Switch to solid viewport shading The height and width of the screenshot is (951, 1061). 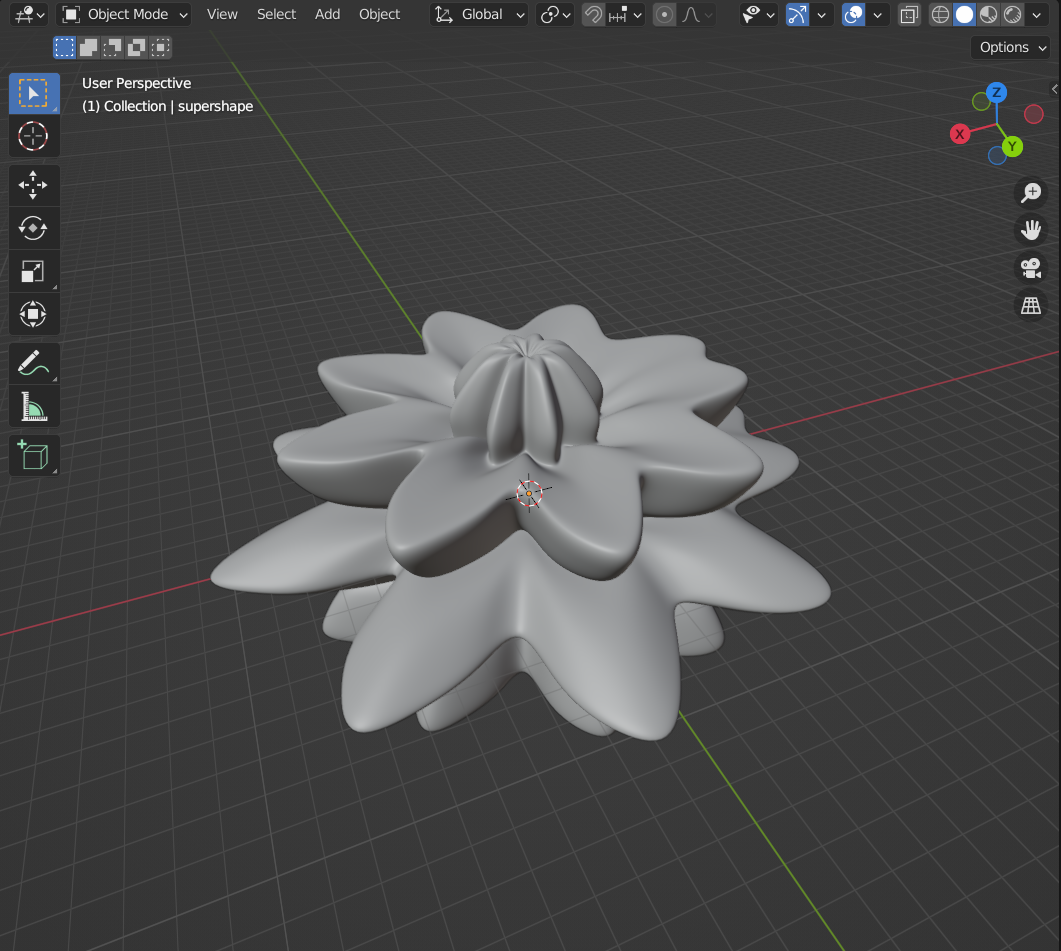[964, 14]
